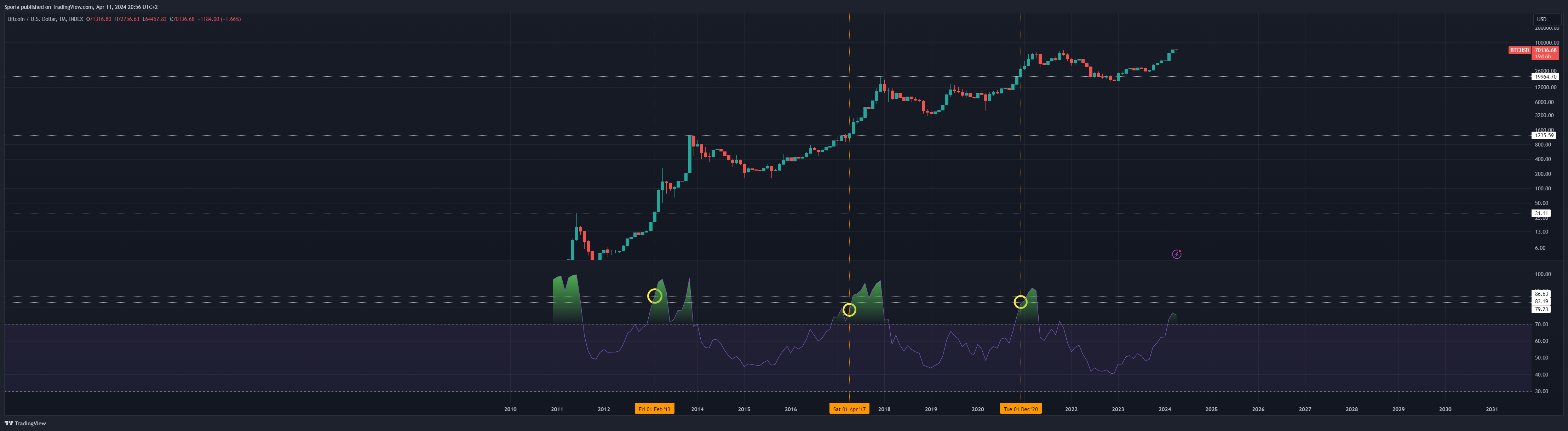
Task: Click the yellow circle on Apr '17 line
Action: 849,310
